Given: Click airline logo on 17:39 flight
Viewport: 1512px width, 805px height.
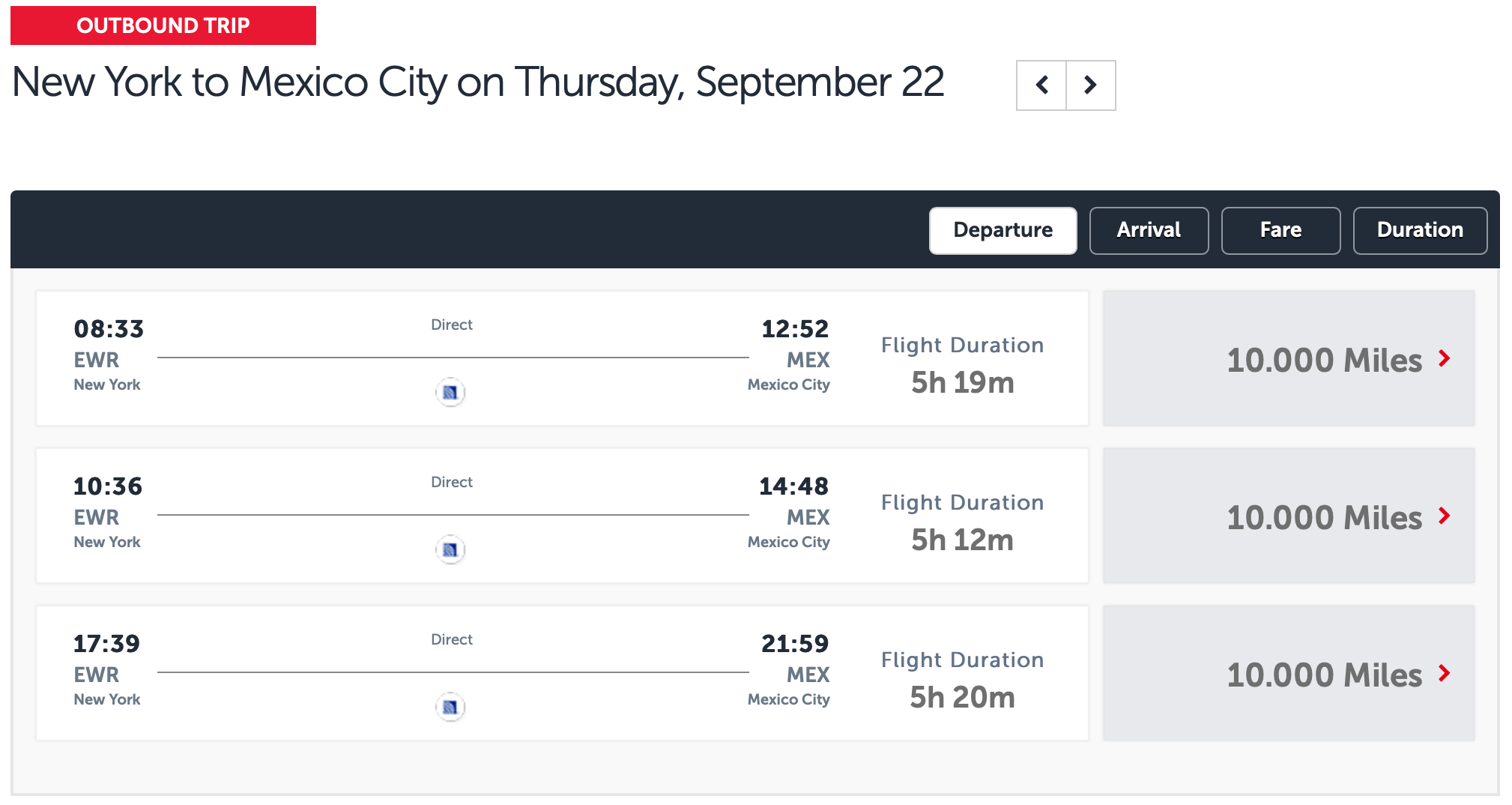Looking at the screenshot, I should pyautogui.click(x=450, y=707).
